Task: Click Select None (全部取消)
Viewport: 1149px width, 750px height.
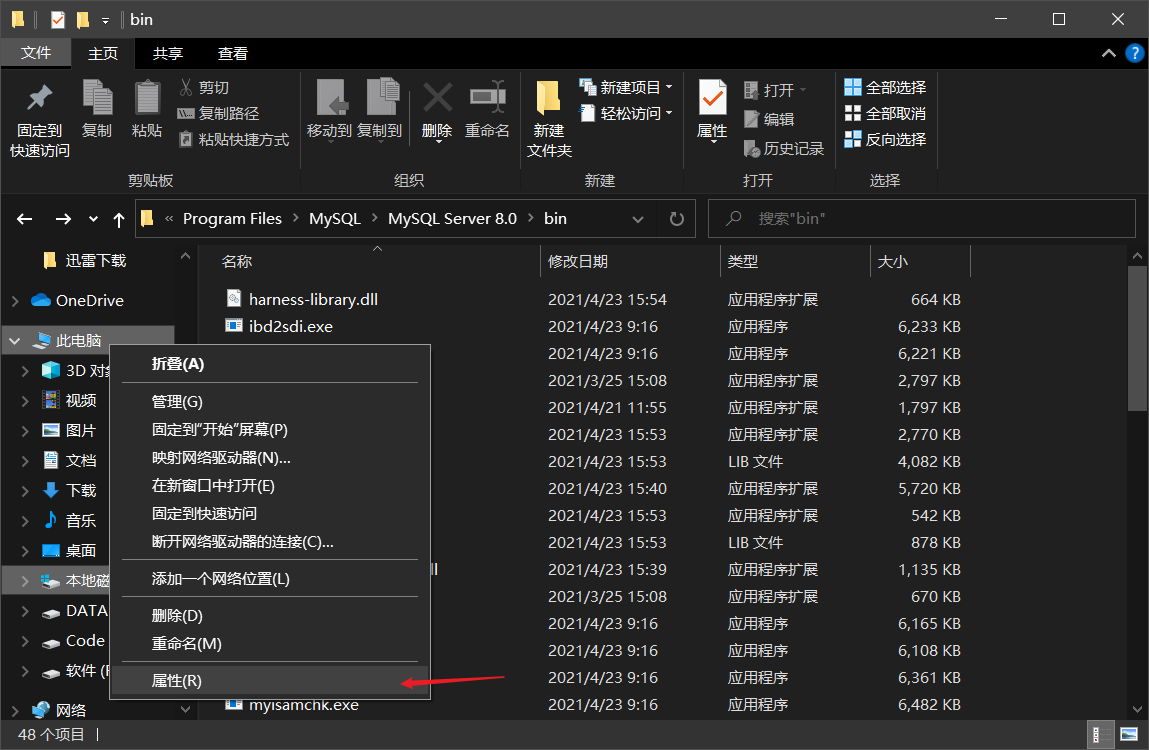Action: (x=885, y=113)
